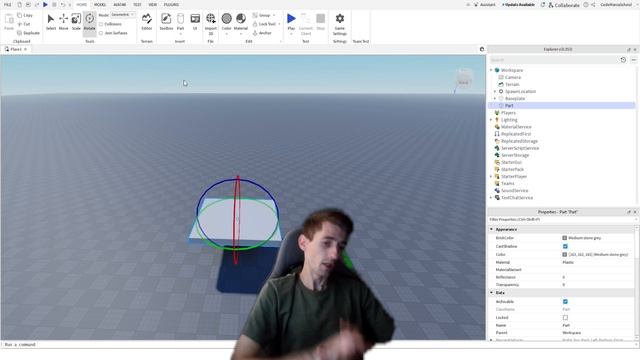Click Update Available notice

(x=518, y=4)
